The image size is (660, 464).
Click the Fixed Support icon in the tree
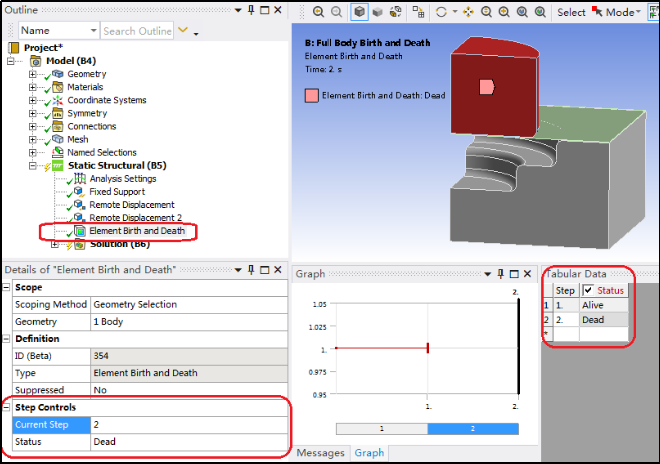click(81, 192)
